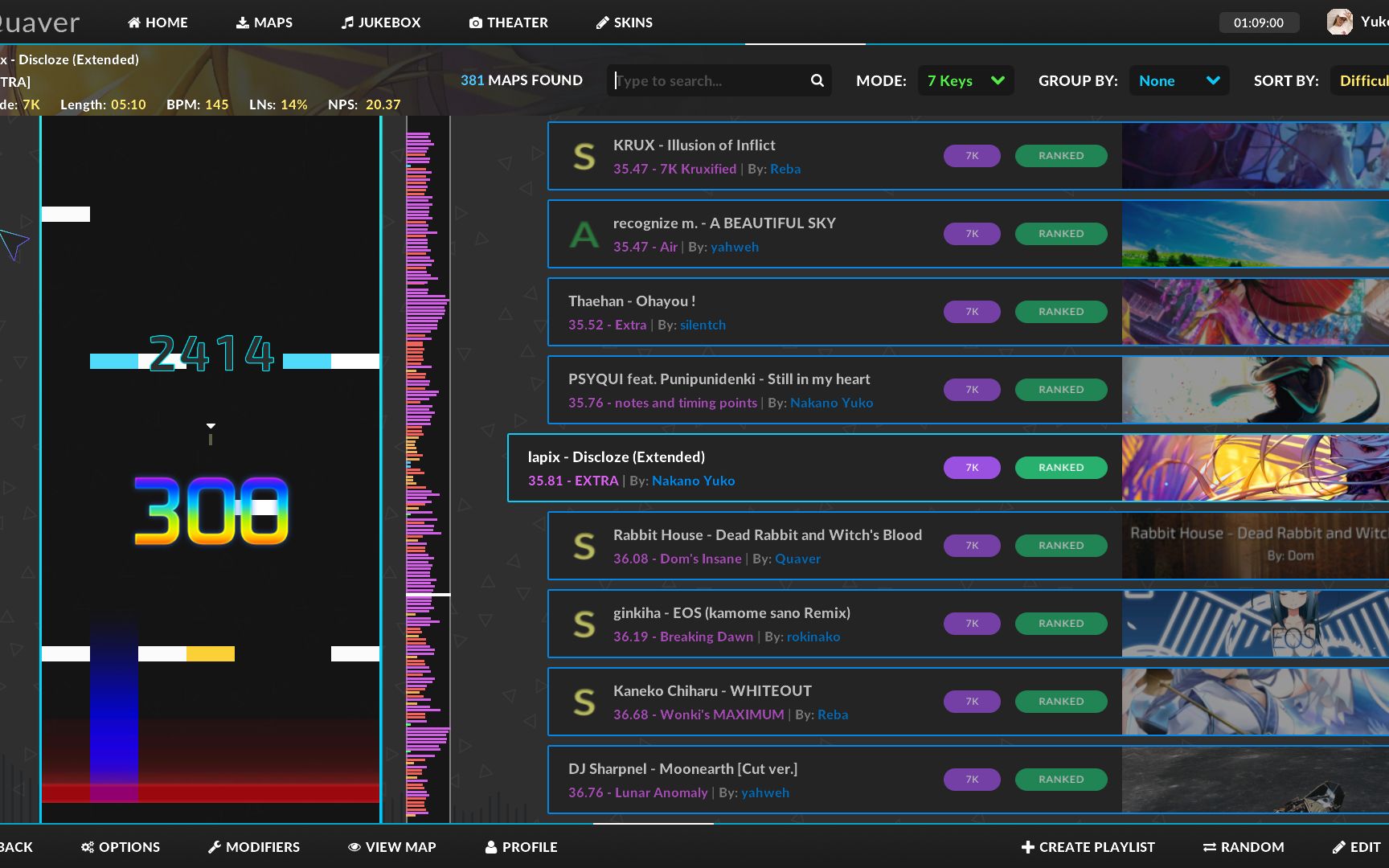Click the 7K badge on lapix Discloze
The image size is (1389, 868).
[x=972, y=468]
